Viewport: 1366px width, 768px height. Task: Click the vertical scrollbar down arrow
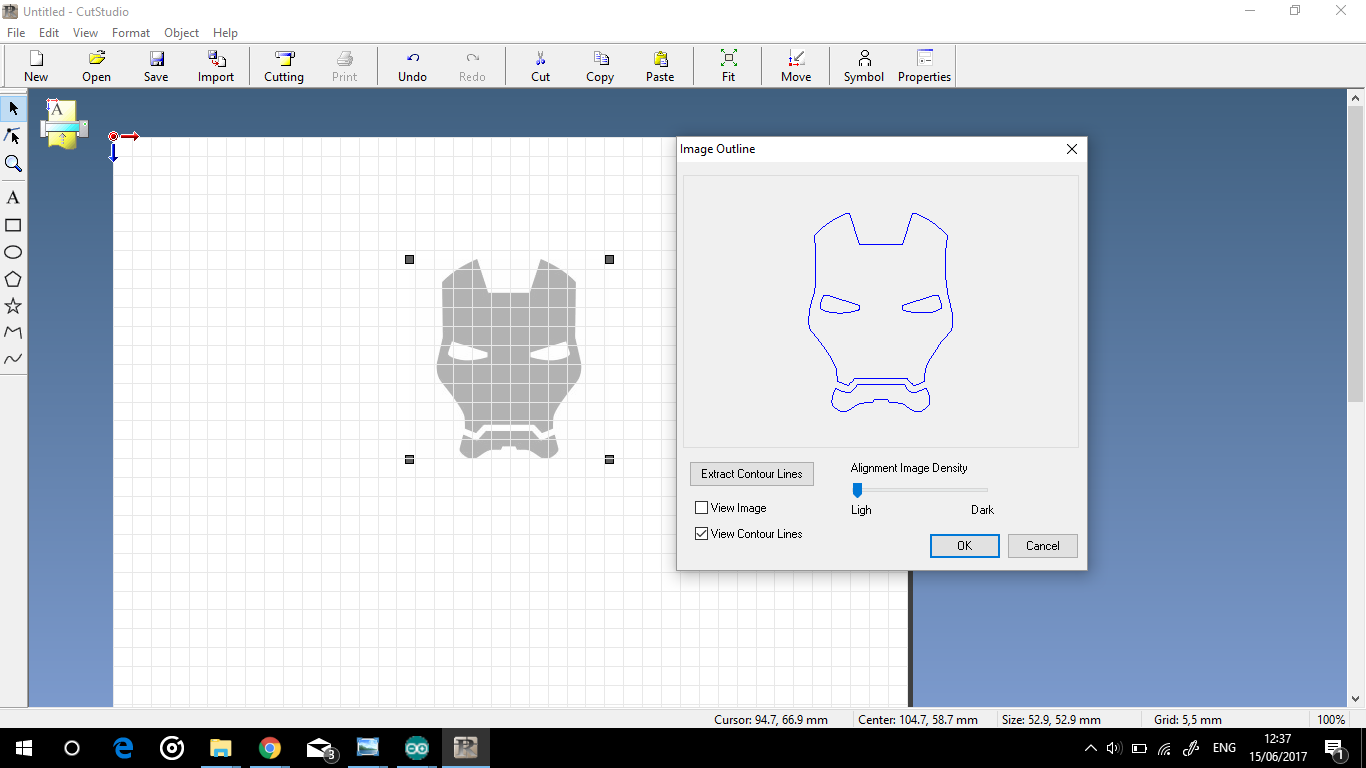point(1357,699)
